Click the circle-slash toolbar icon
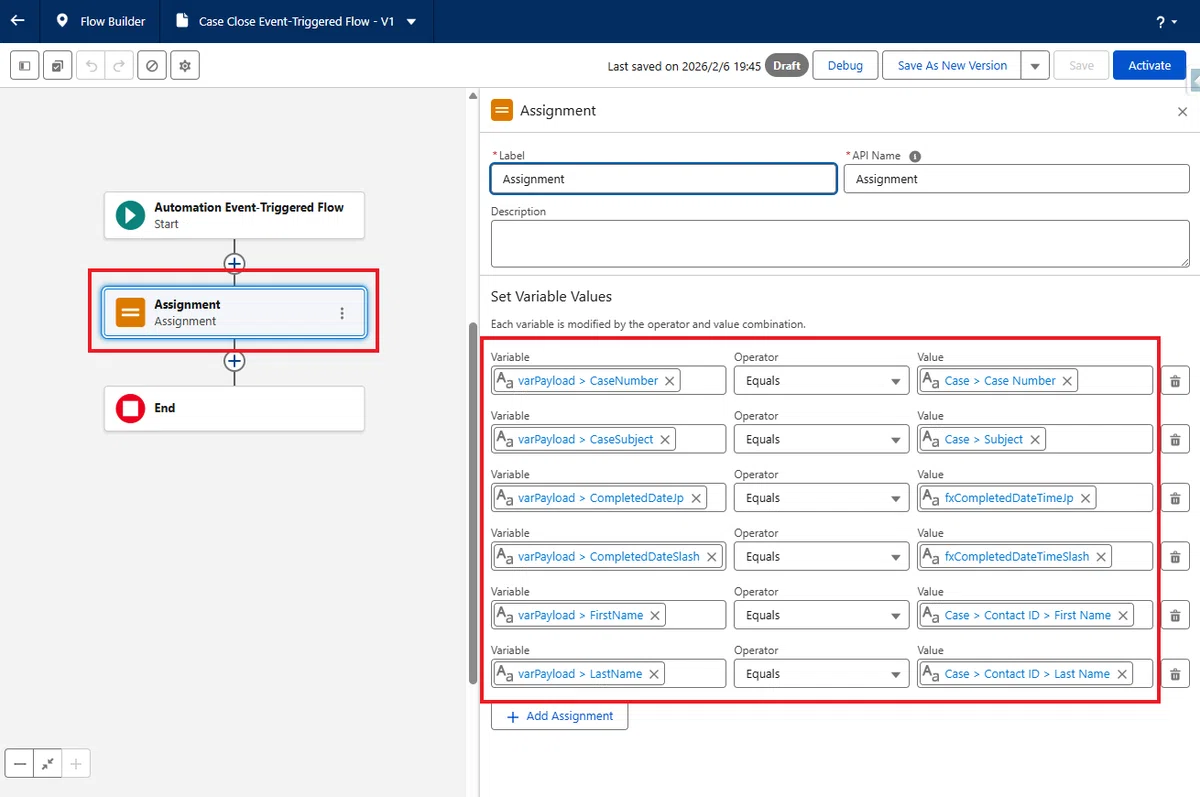The image size is (1200, 797). [152, 66]
